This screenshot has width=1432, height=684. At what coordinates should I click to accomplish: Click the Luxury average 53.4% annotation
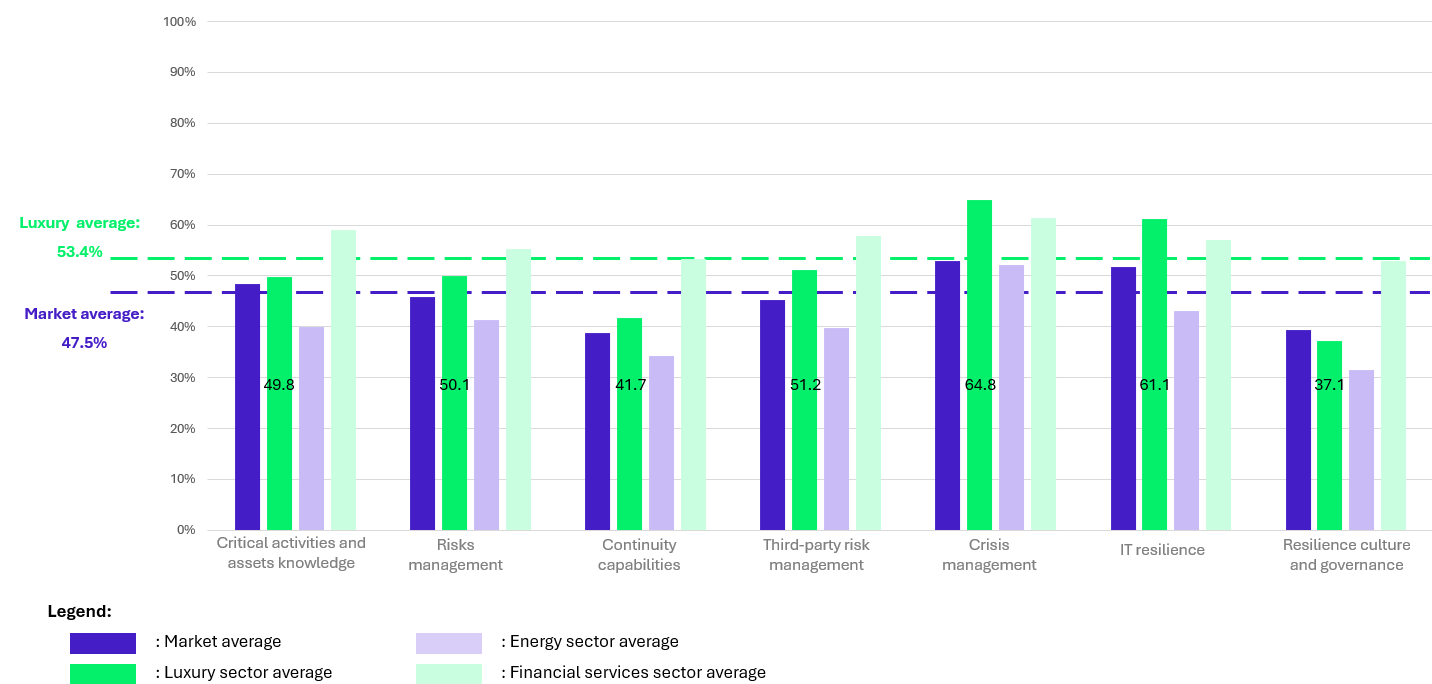80,237
